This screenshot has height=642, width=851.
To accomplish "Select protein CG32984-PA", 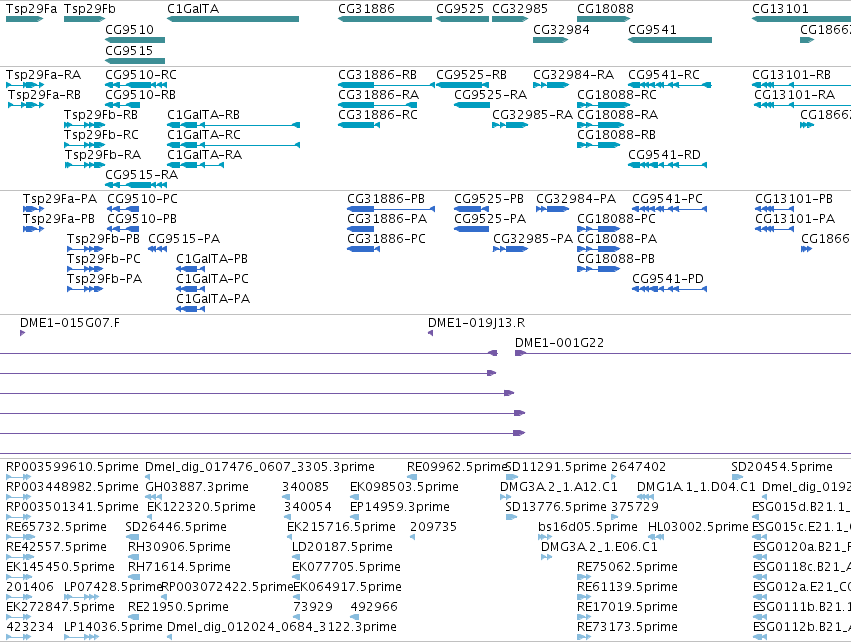I will [x=552, y=209].
